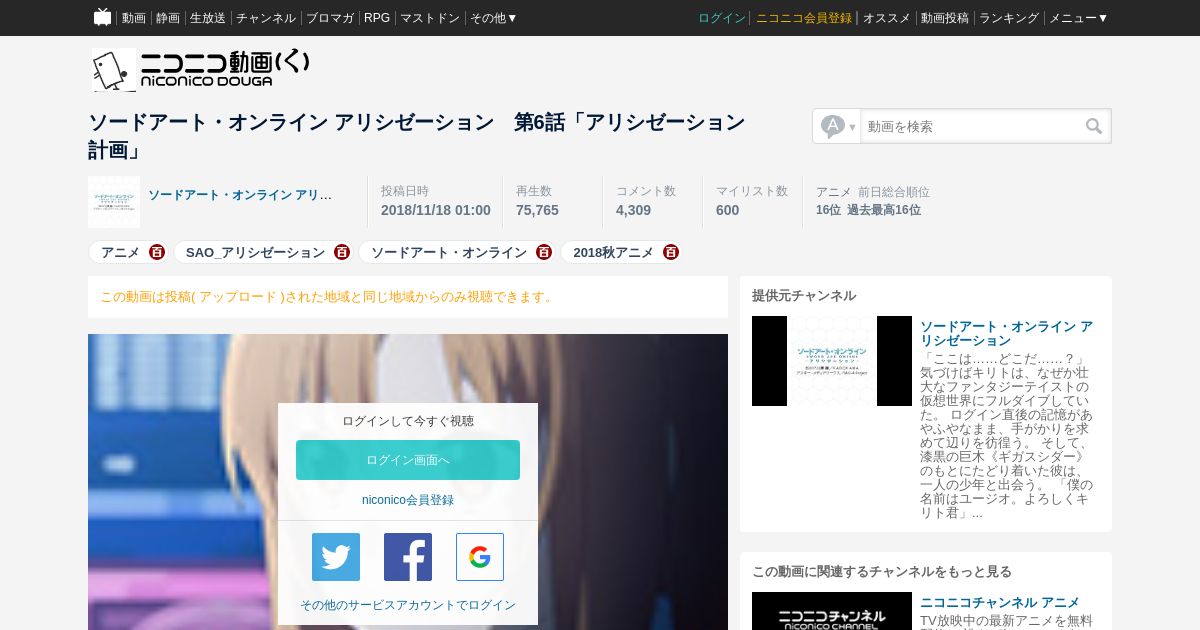Open 動画投稿 in top bar

tap(945, 18)
